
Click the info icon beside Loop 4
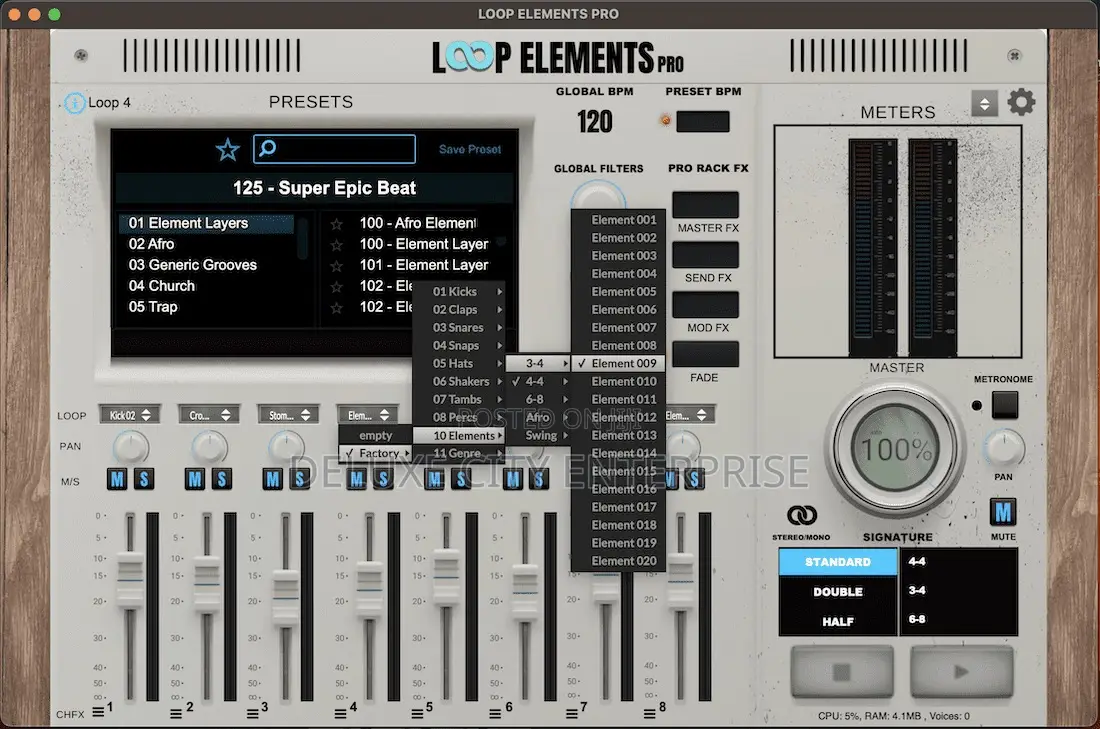[74, 103]
